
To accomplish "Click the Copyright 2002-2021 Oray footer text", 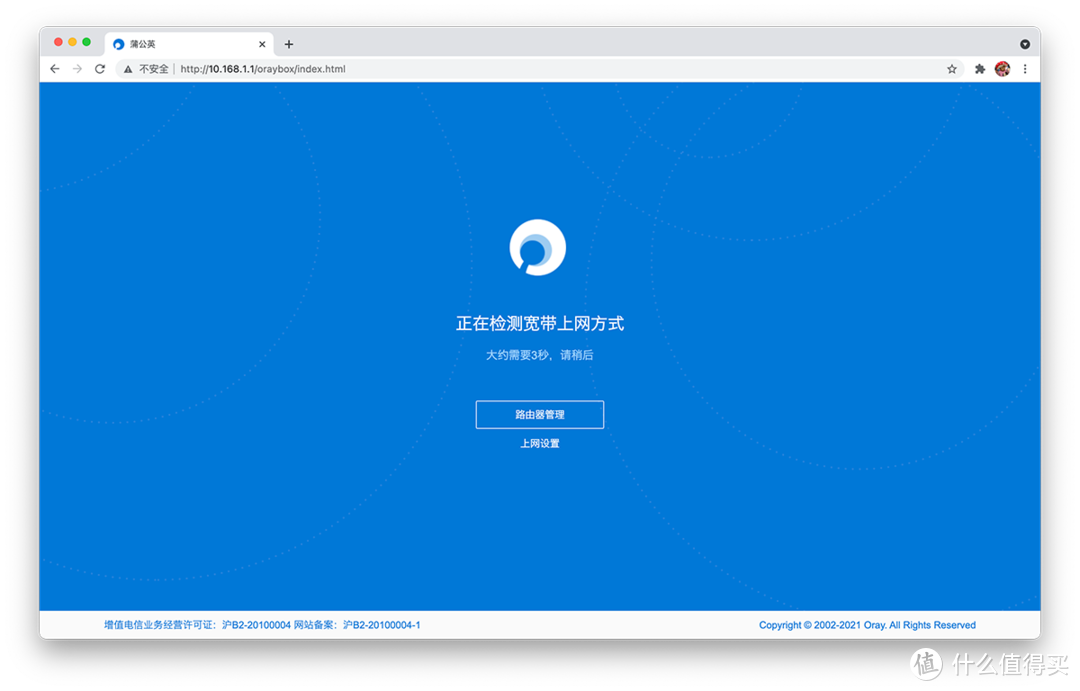I will (x=867, y=626).
